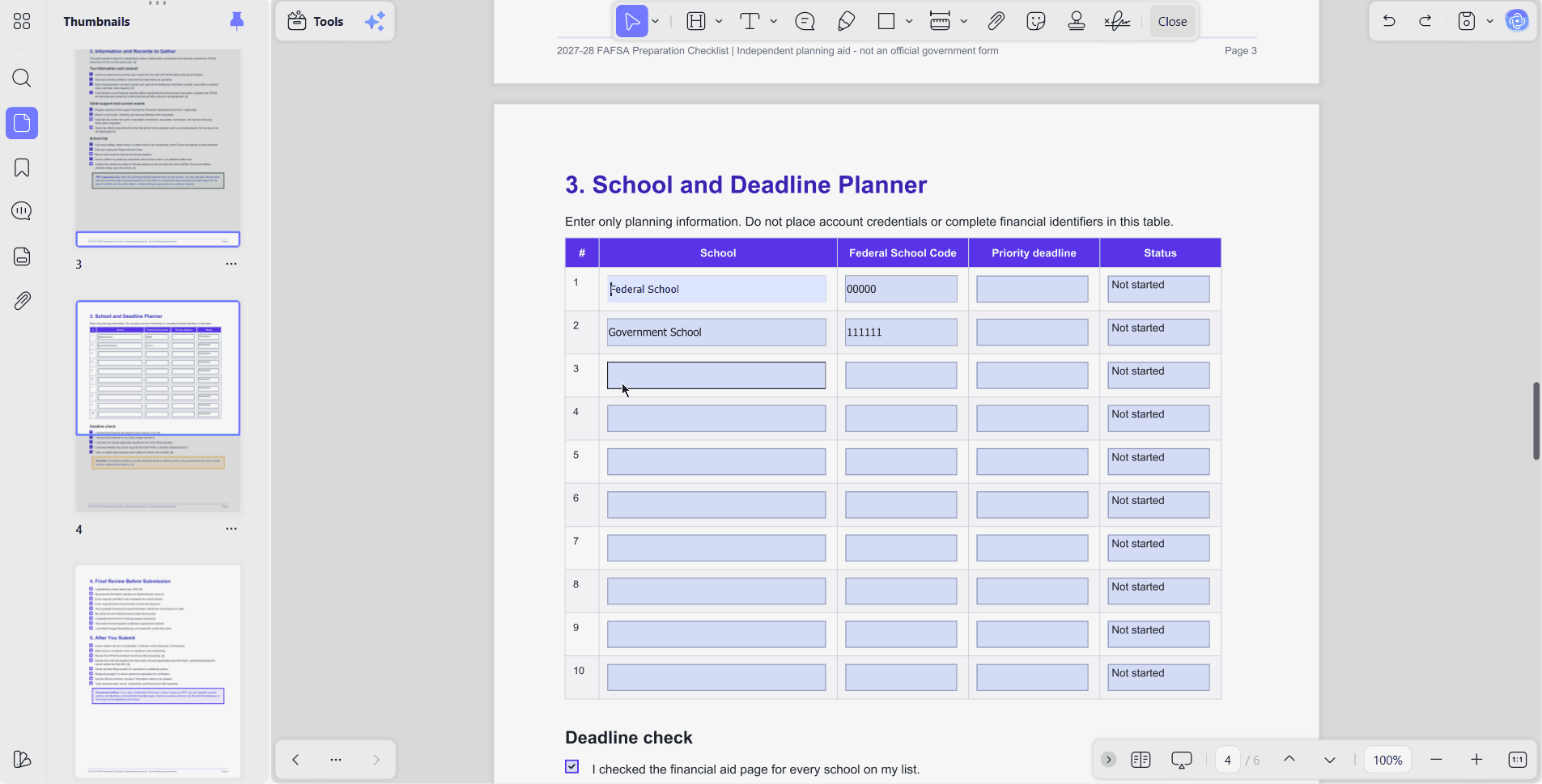
Task: Select the highlighter pen tool
Action: point(847,21)
